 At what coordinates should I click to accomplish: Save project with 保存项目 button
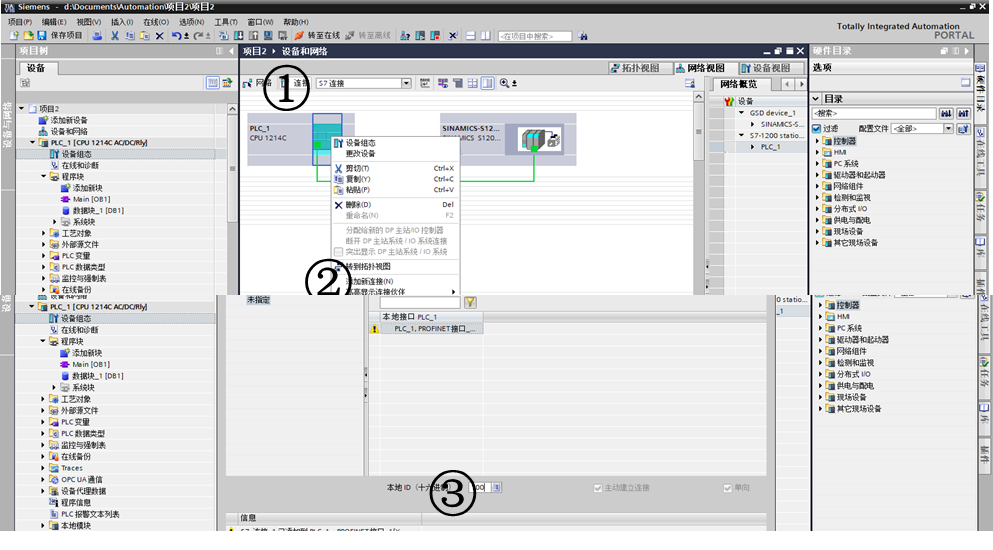[x=60, y=35]
